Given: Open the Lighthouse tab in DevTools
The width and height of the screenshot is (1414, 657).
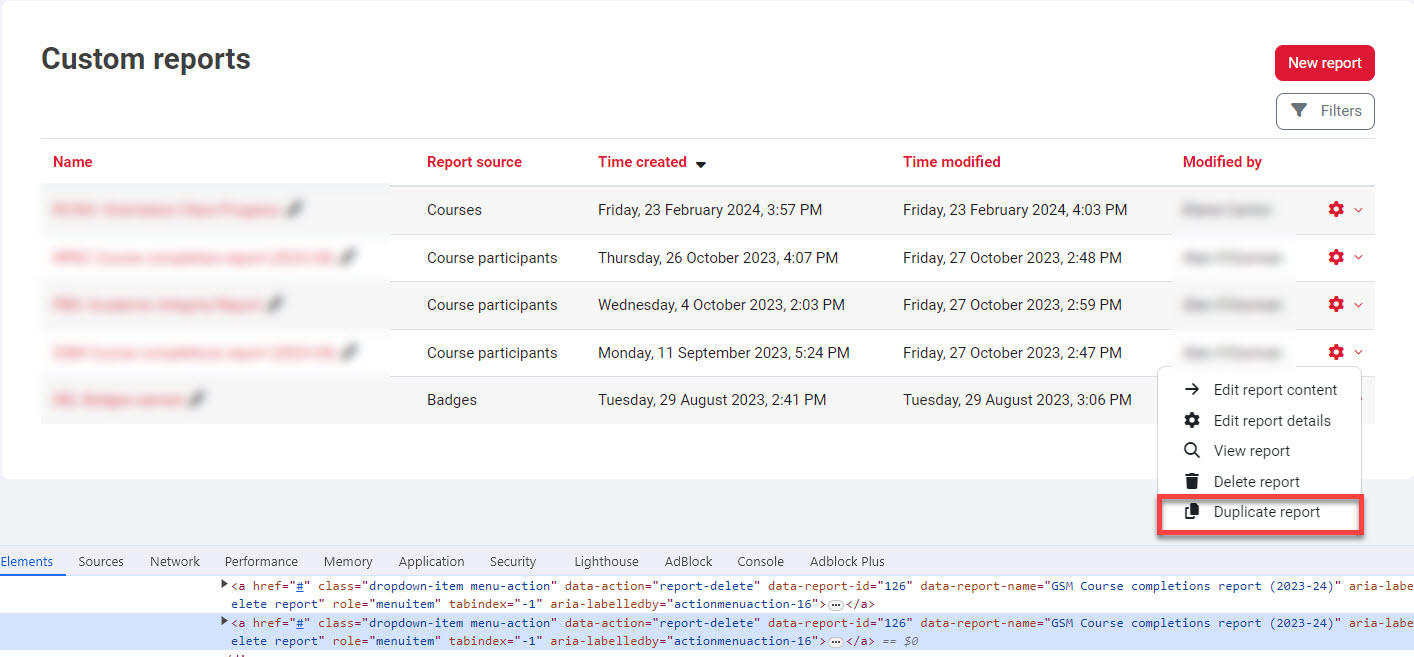Looking at the screenshot, I should coord(606,561).
